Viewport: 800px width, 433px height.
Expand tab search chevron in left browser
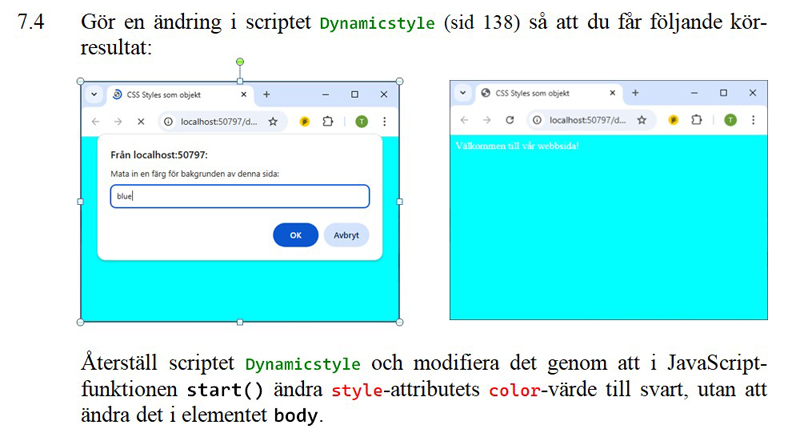click(x=94, y=95)
